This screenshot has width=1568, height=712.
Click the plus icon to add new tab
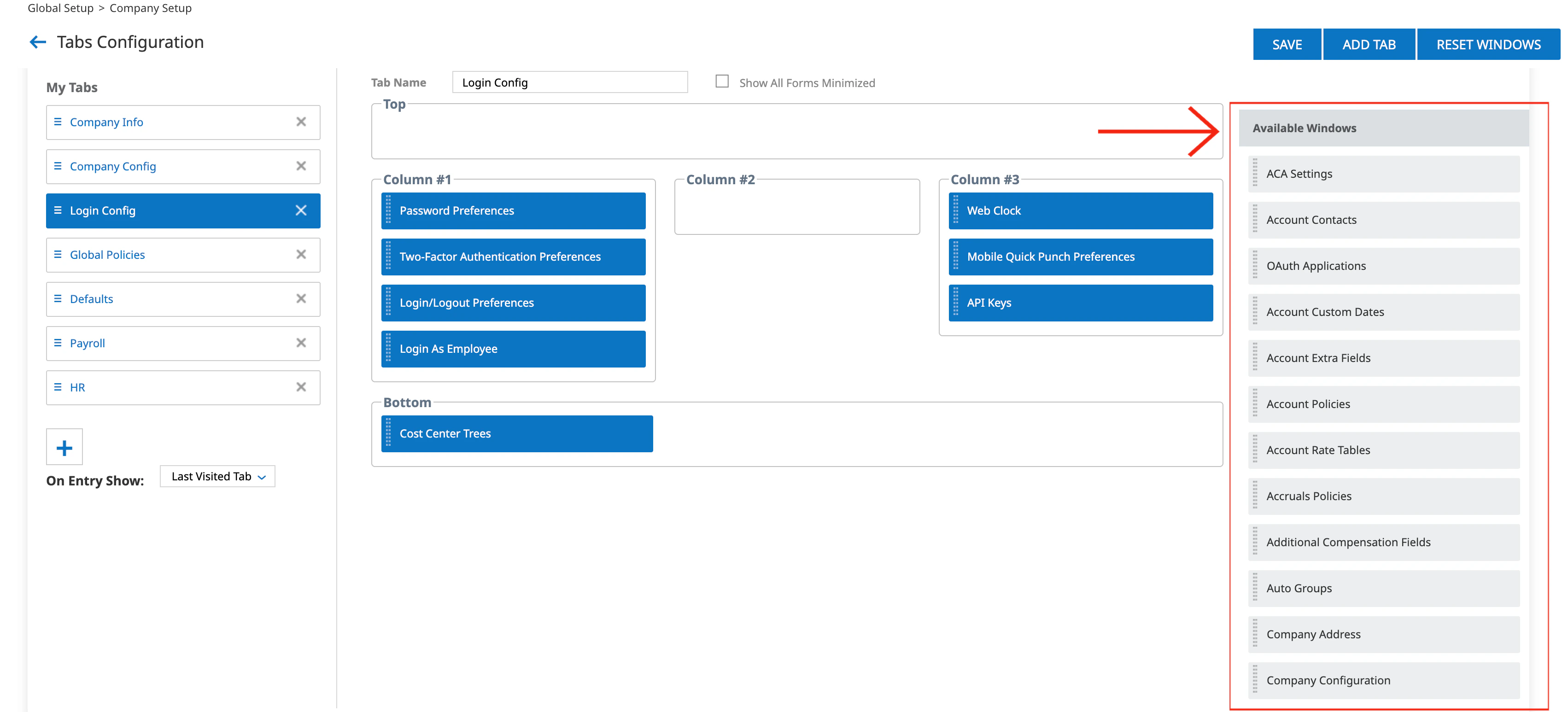(64, 448)
